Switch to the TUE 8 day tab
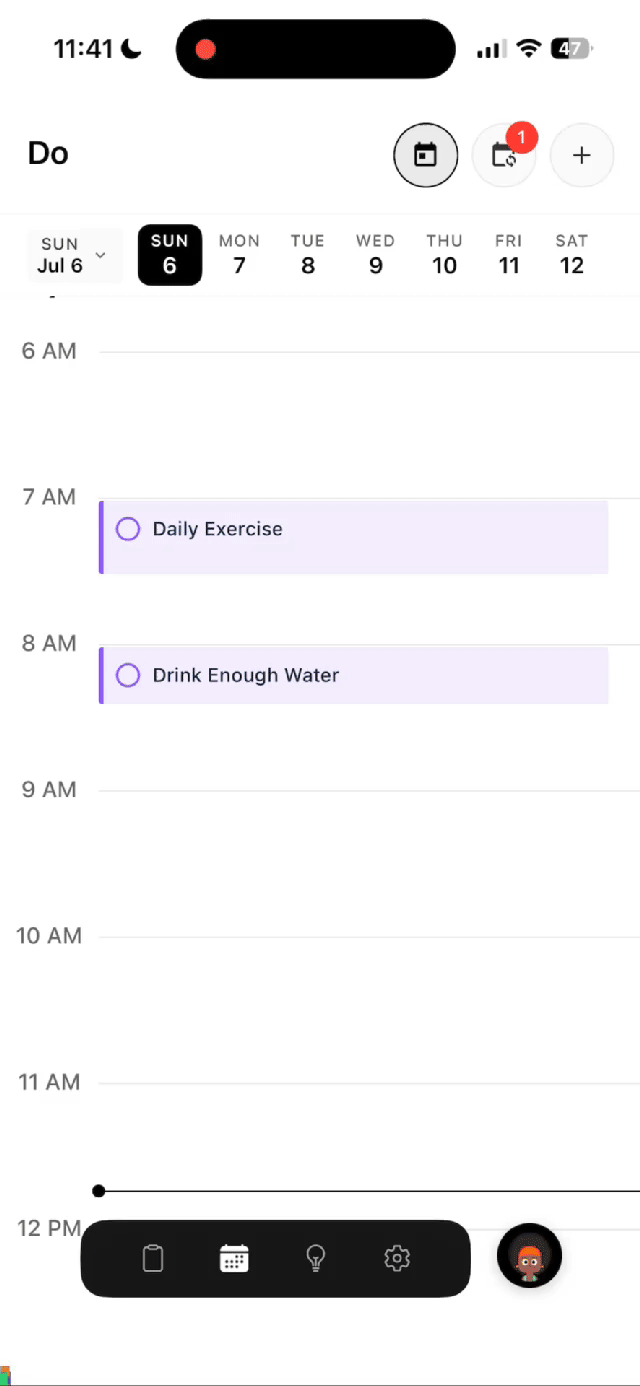 (x=308, y=255)
